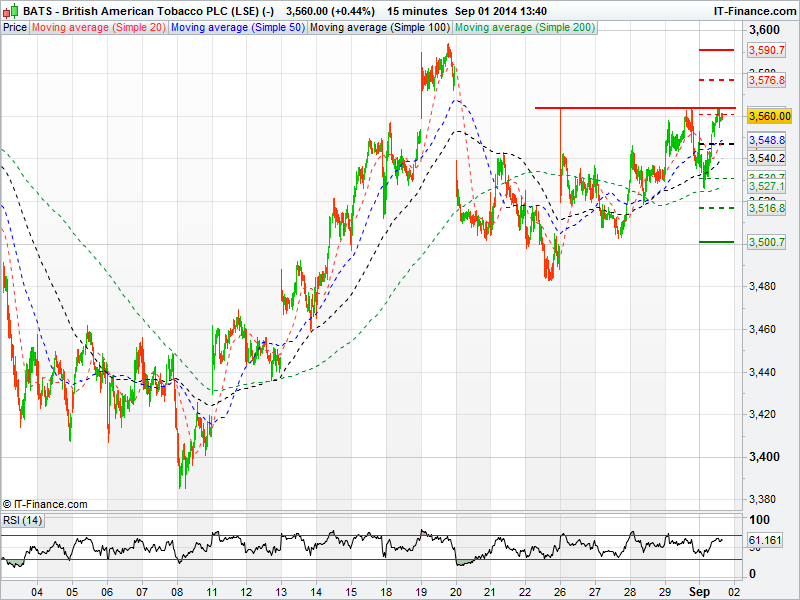Click the red 3,590.7 price label
The width and height of the screenshot is (800, 600).
click(766, 50)
